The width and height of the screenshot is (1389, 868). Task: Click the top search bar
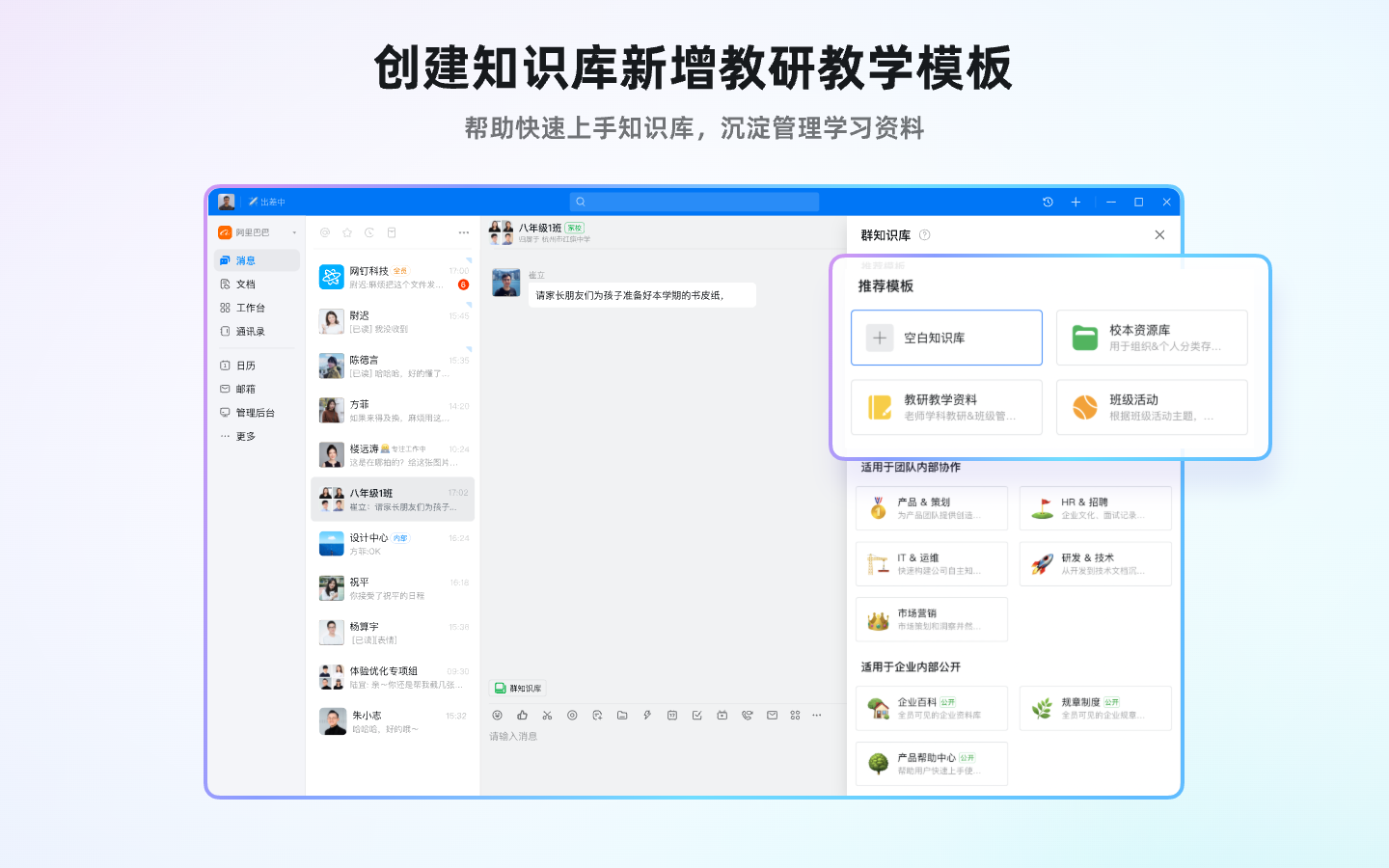[x=694, y=202]
